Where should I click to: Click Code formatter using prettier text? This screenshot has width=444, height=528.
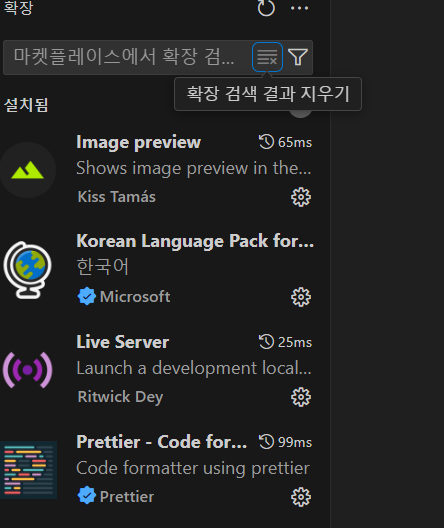tap(193, 469)
